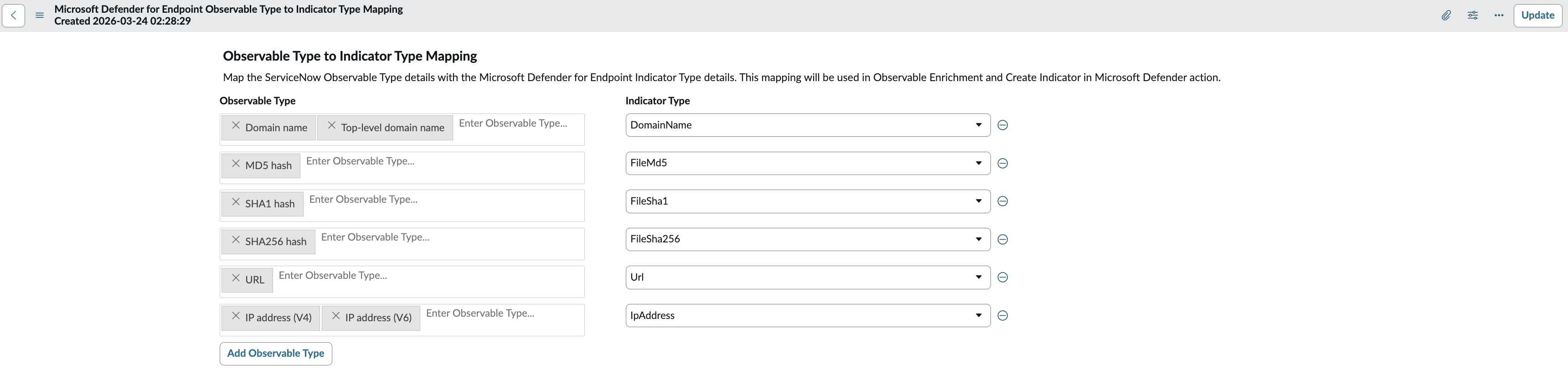
Task: Go back using the left chevron button
Action: [x=13, y=15]
